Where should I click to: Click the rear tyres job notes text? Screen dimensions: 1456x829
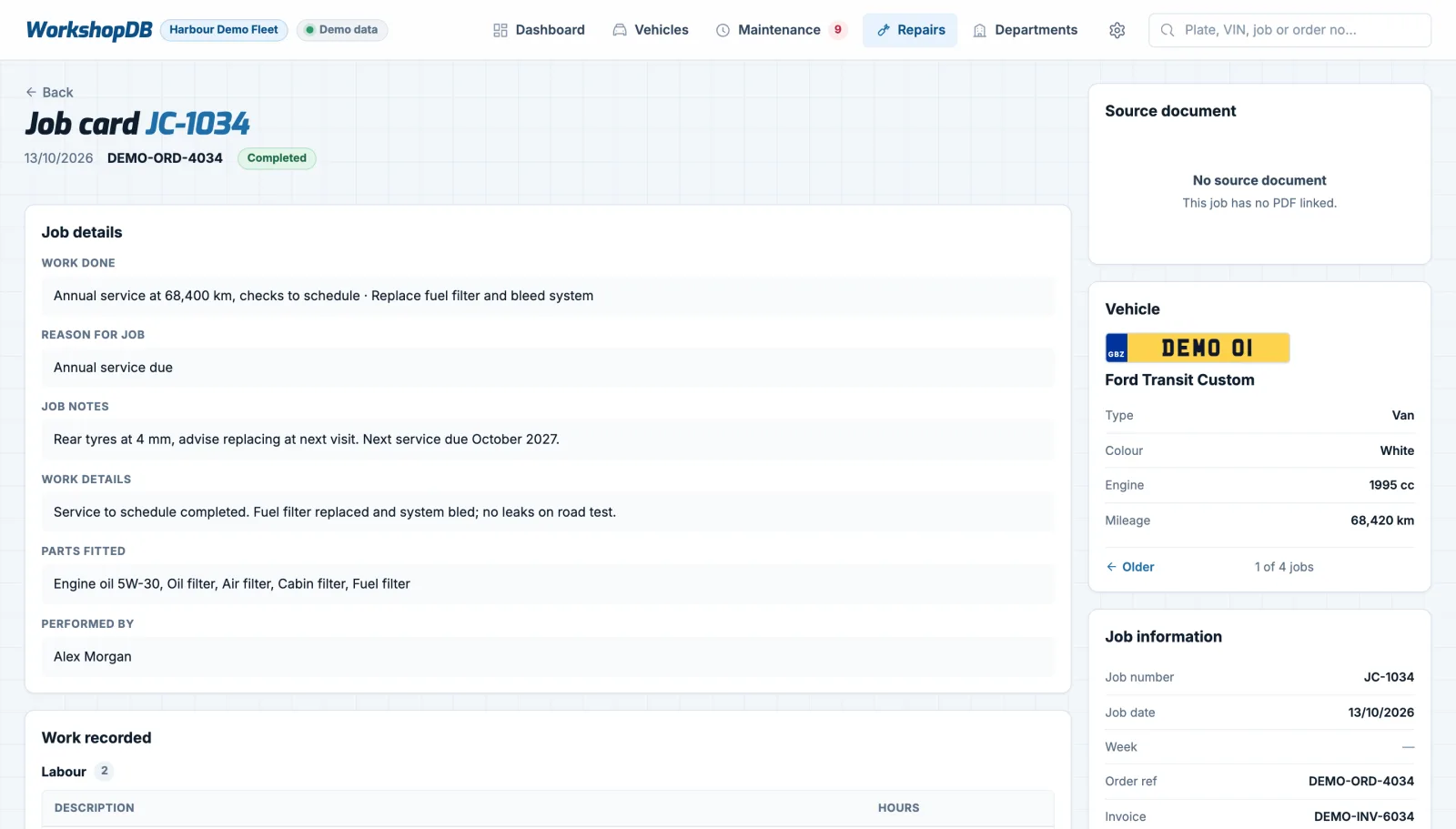click(x=306, y=440)
